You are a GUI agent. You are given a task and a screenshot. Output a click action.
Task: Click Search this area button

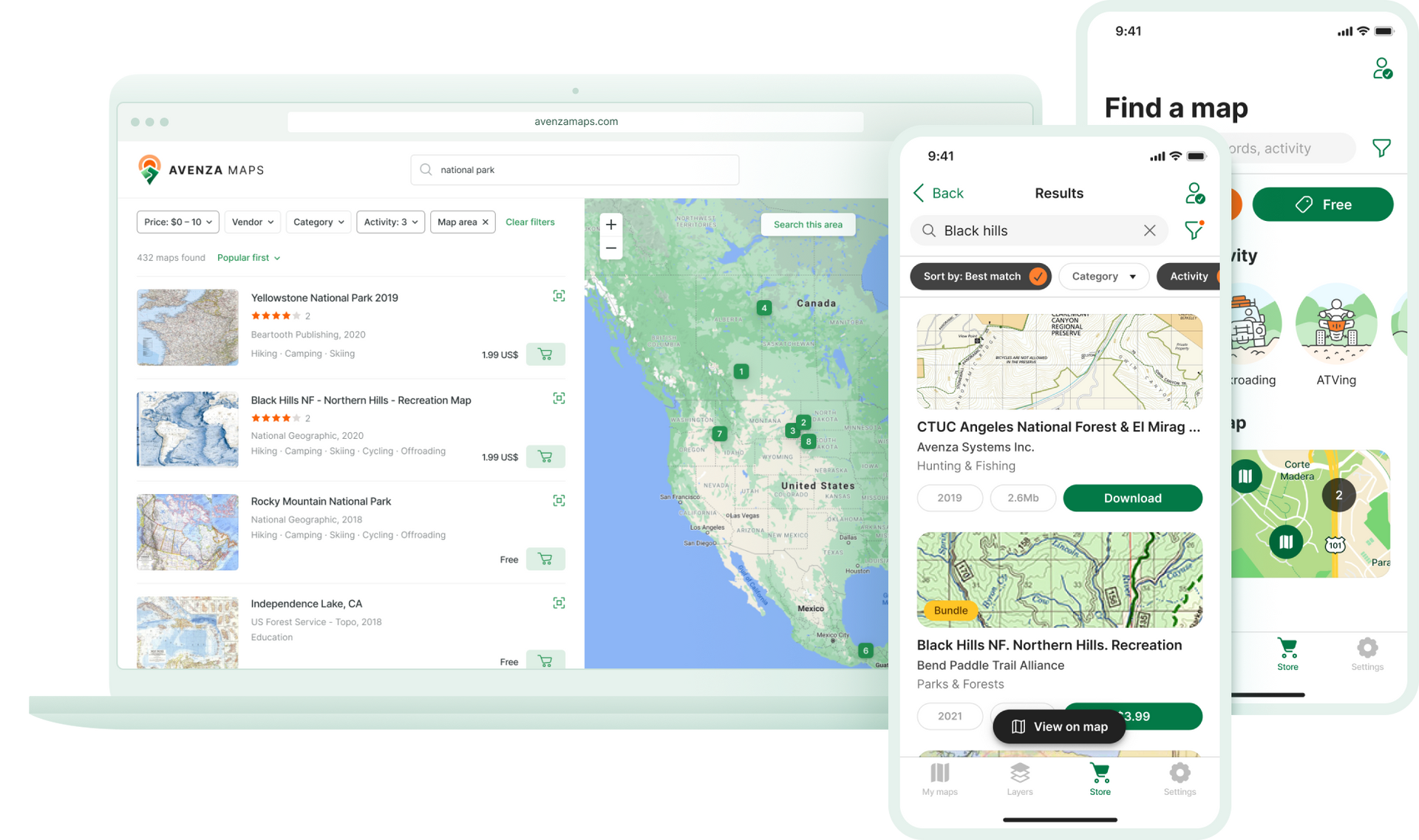(x=808, y=225)
